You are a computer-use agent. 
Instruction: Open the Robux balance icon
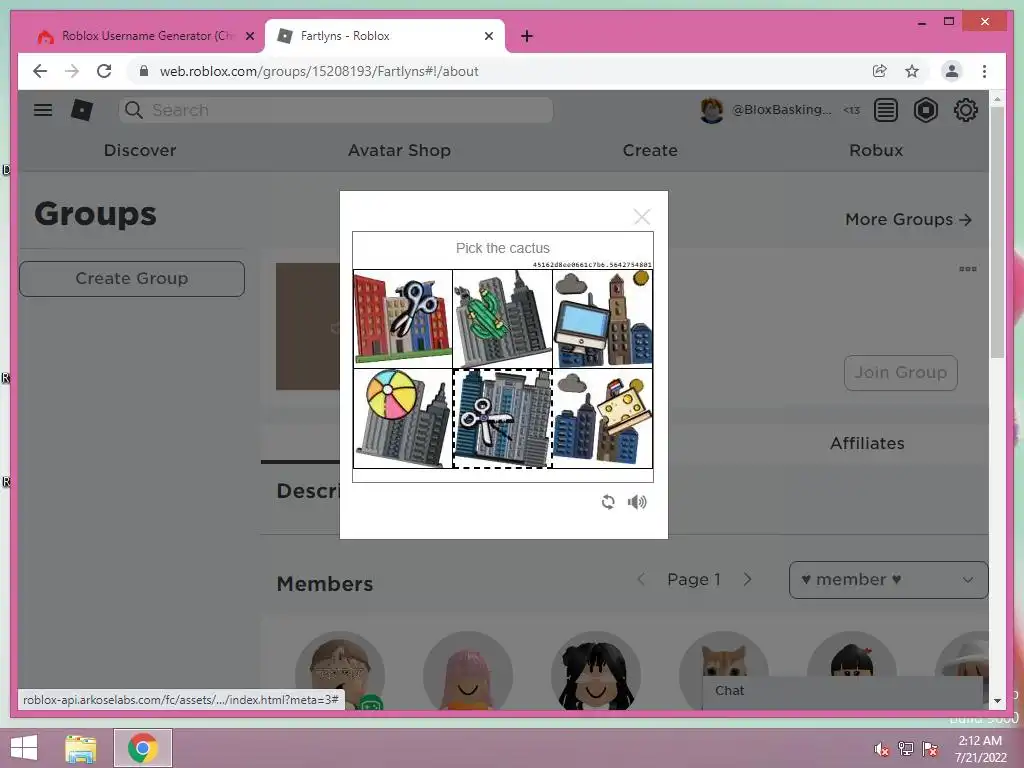tap(925, 110)
